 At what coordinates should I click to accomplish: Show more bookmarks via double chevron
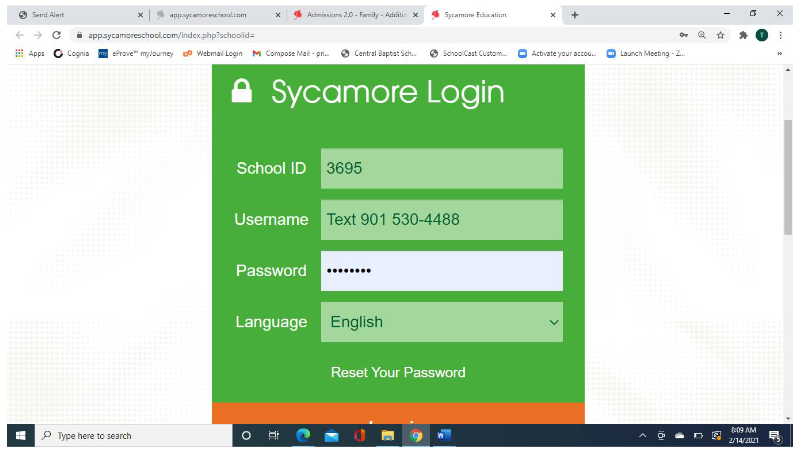pos(779,53)
